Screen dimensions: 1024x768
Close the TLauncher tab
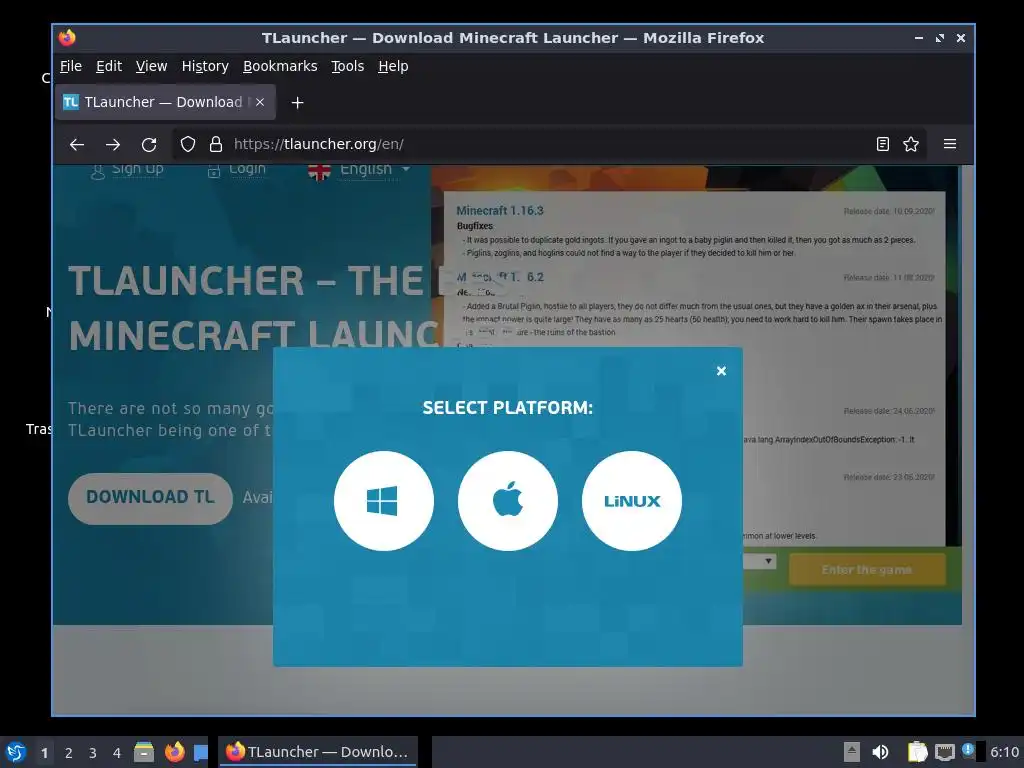point(260,102)
